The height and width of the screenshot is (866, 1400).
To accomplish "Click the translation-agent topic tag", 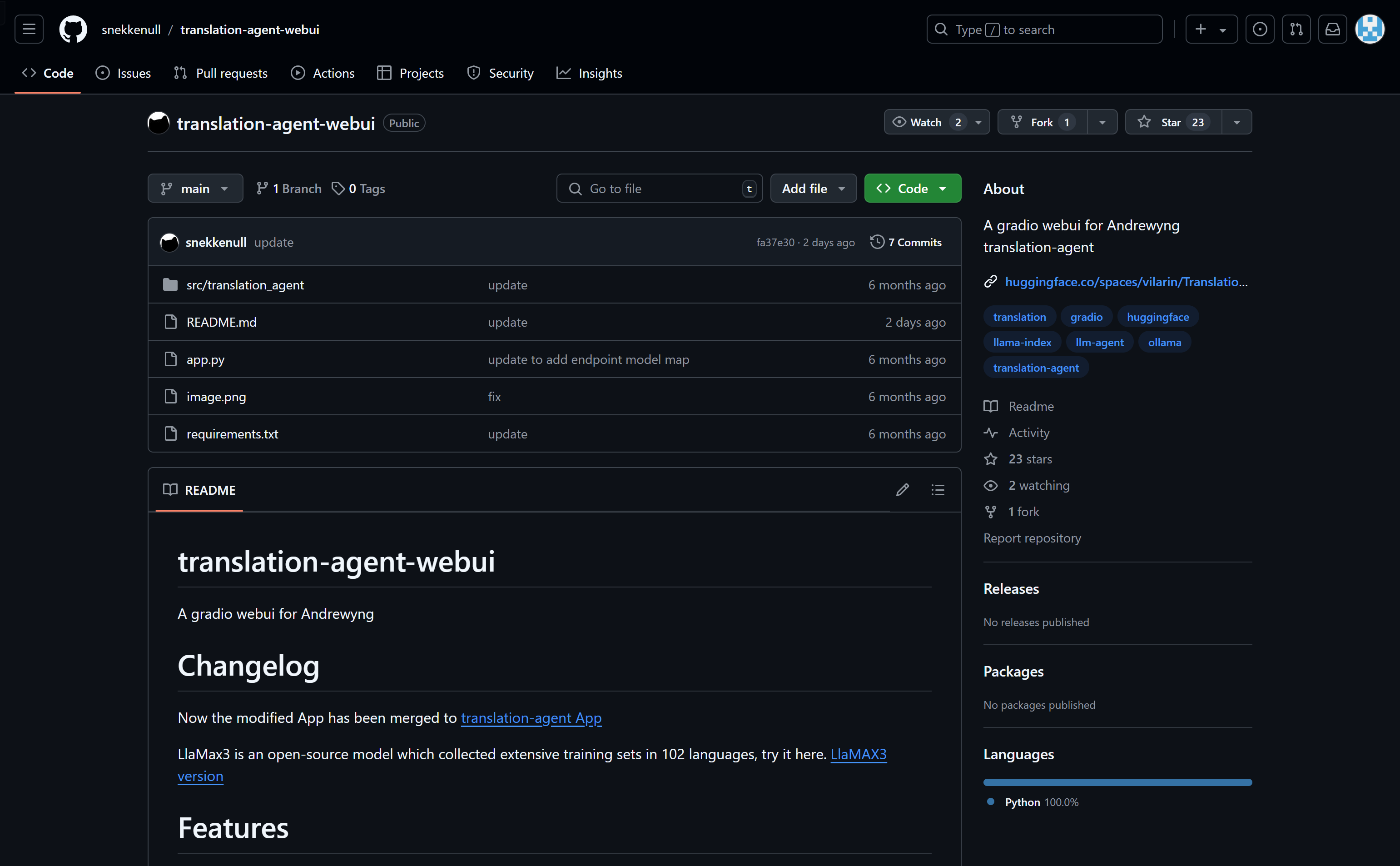I will [1036, 368].
